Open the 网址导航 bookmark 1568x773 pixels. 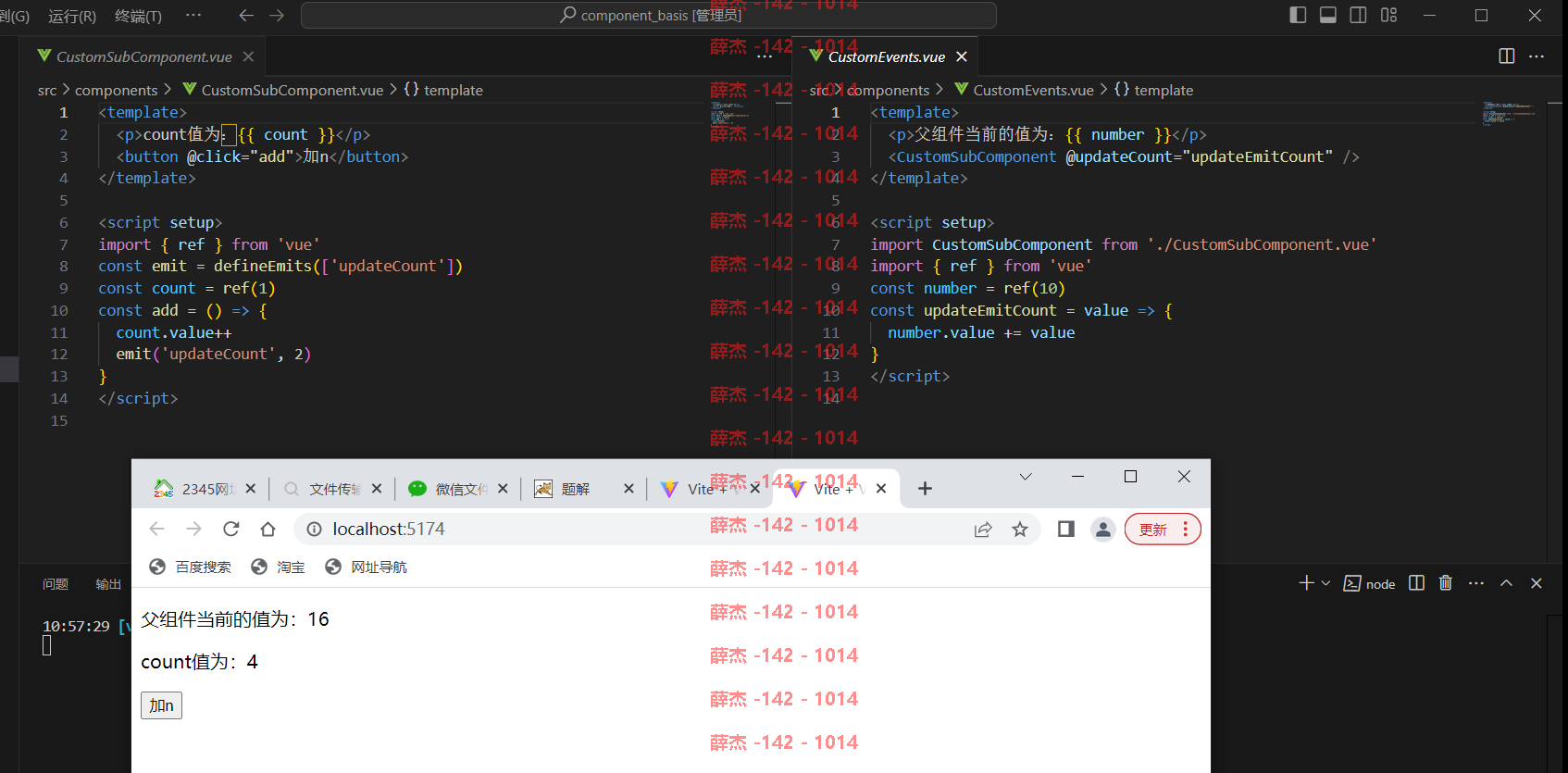pyautogui.click(x=366, y=567)
